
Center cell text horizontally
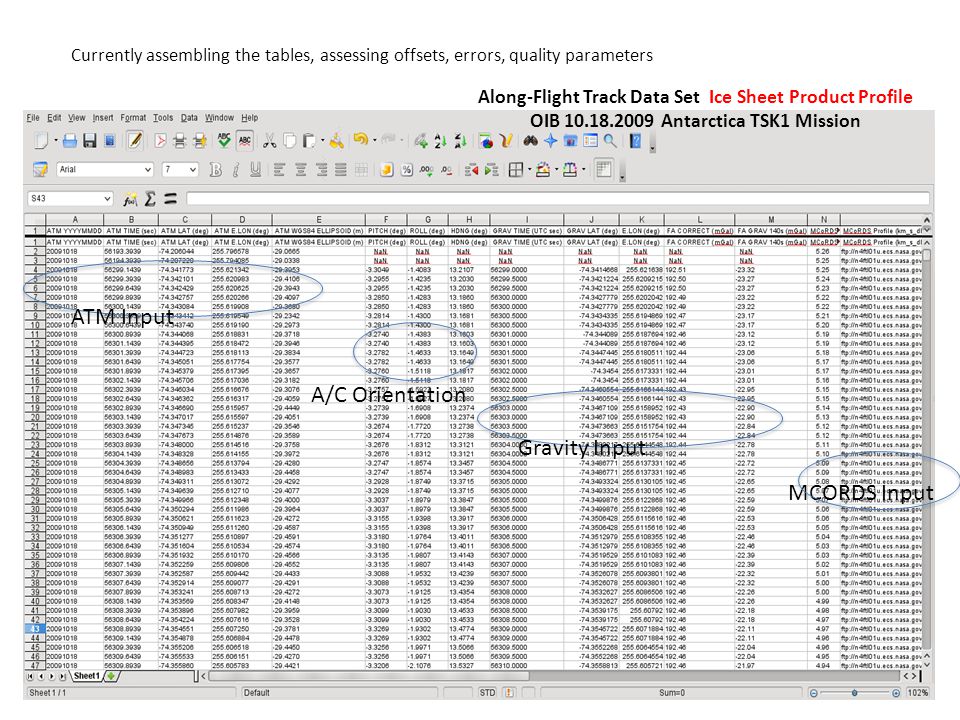tap(300, 170)
